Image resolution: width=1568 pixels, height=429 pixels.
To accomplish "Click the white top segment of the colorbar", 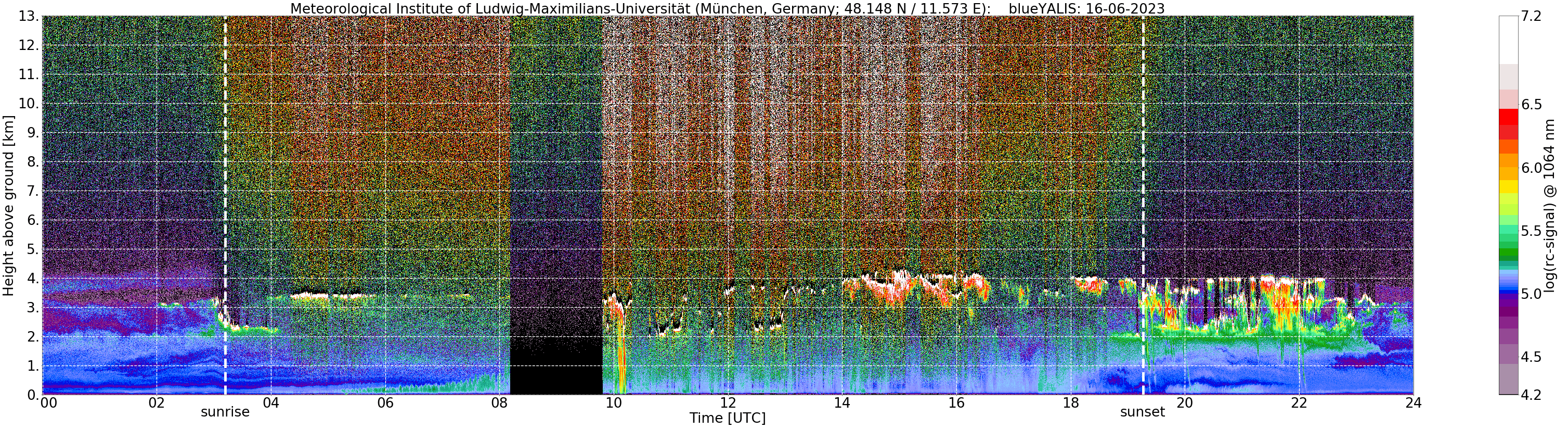I will click(1508, 40).
